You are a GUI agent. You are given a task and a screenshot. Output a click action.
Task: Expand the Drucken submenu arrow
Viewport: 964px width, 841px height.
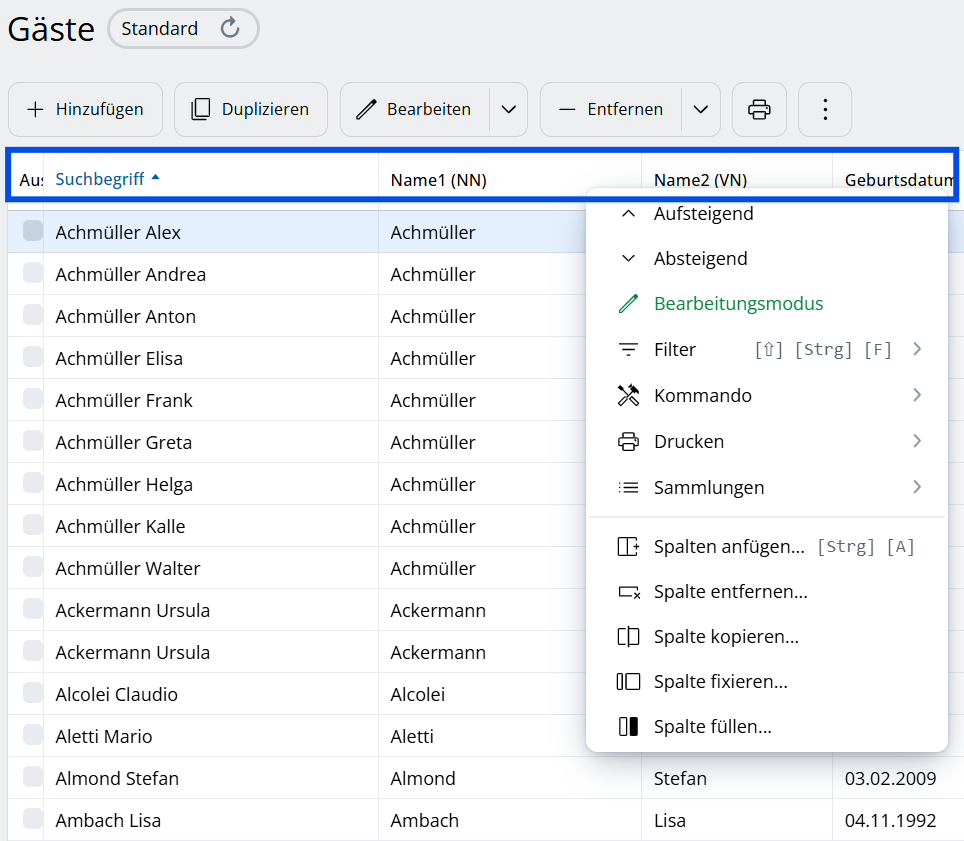pyautogui.click(x=917, y=441)
